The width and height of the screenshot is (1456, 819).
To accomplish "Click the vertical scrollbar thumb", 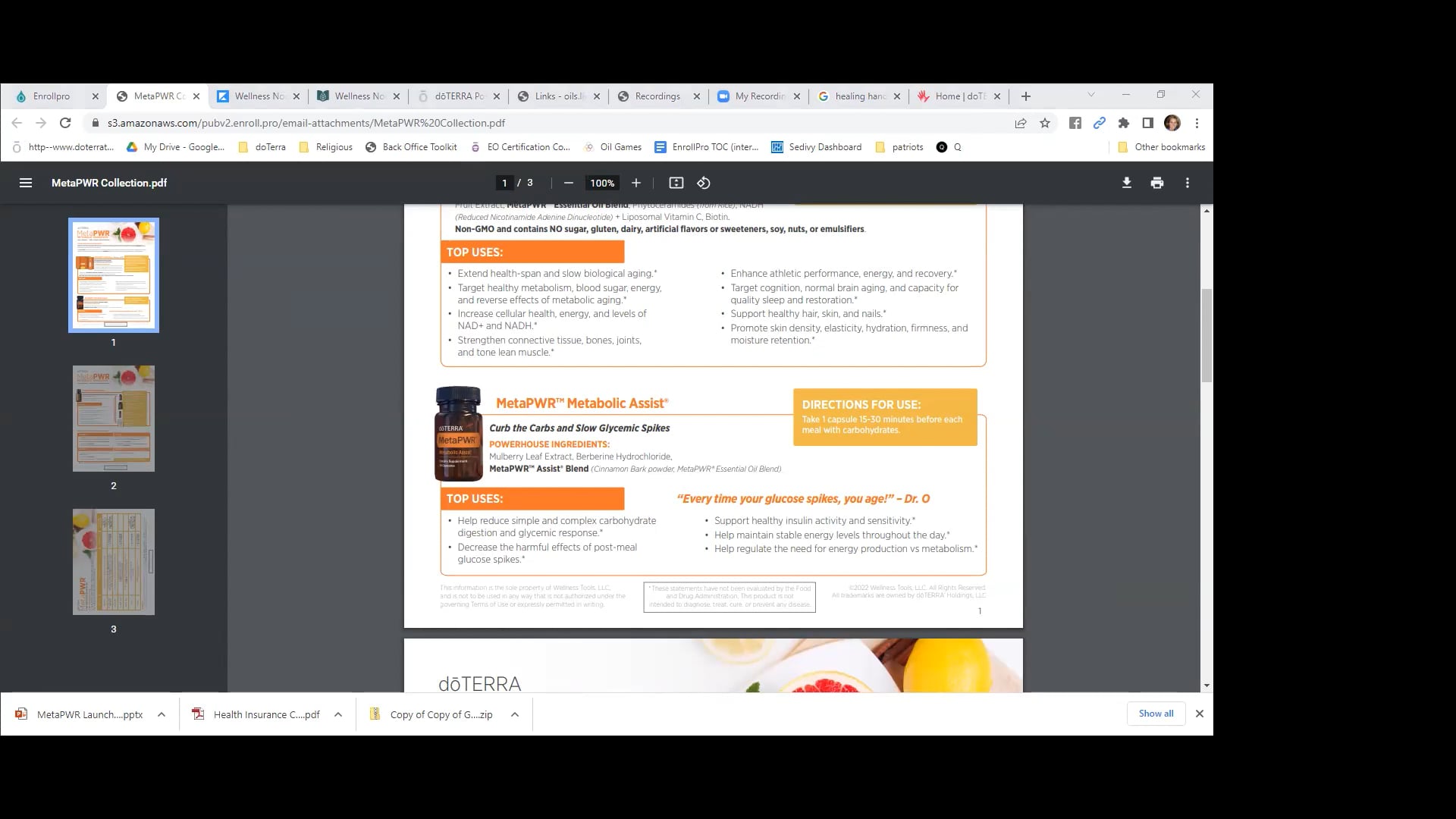I will pyautogui.click(x=1207, y=336).
